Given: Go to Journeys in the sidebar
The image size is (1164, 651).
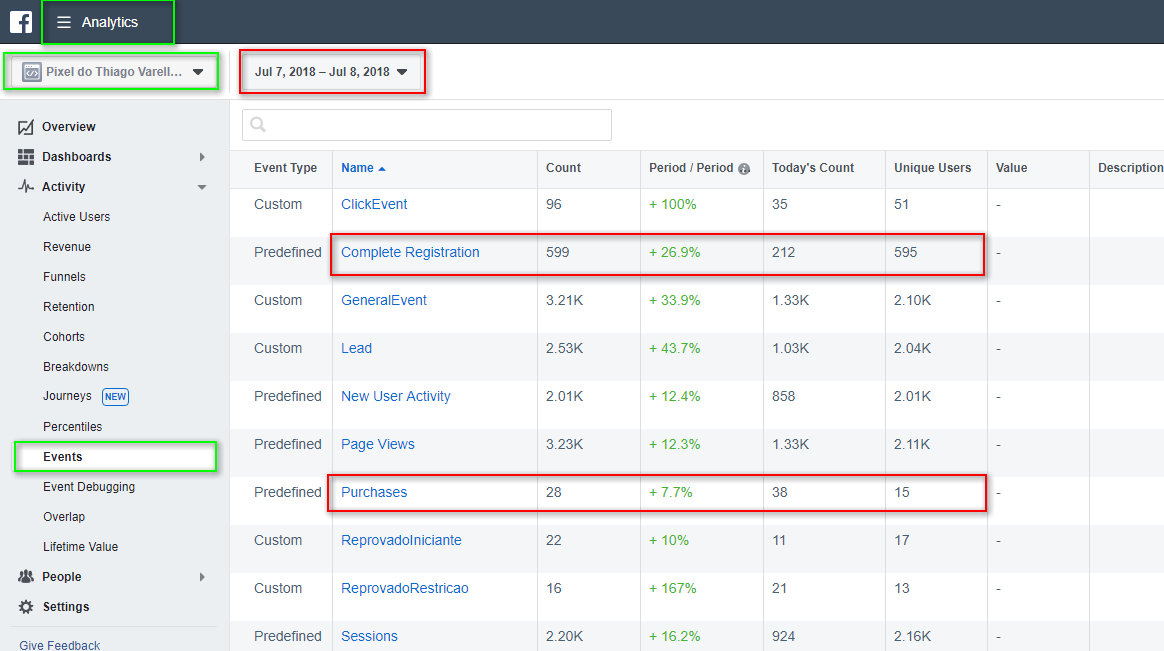Looking at the screenshot, I should (67, 397).
